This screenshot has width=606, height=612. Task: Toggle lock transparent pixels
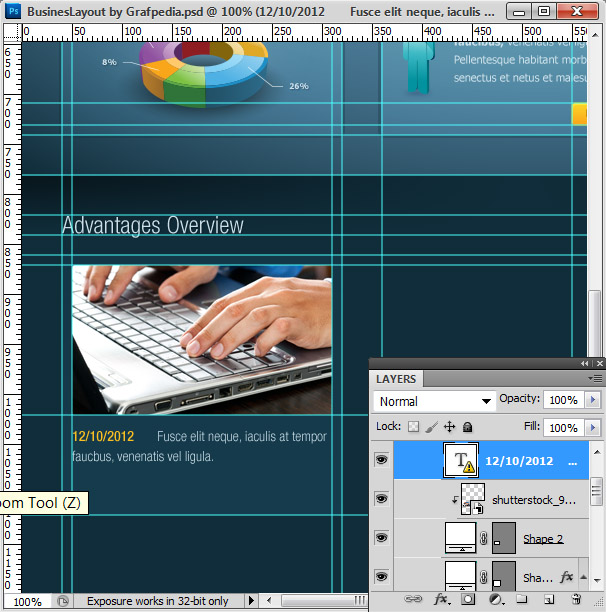pyautogui.click(x=413, y=427)
